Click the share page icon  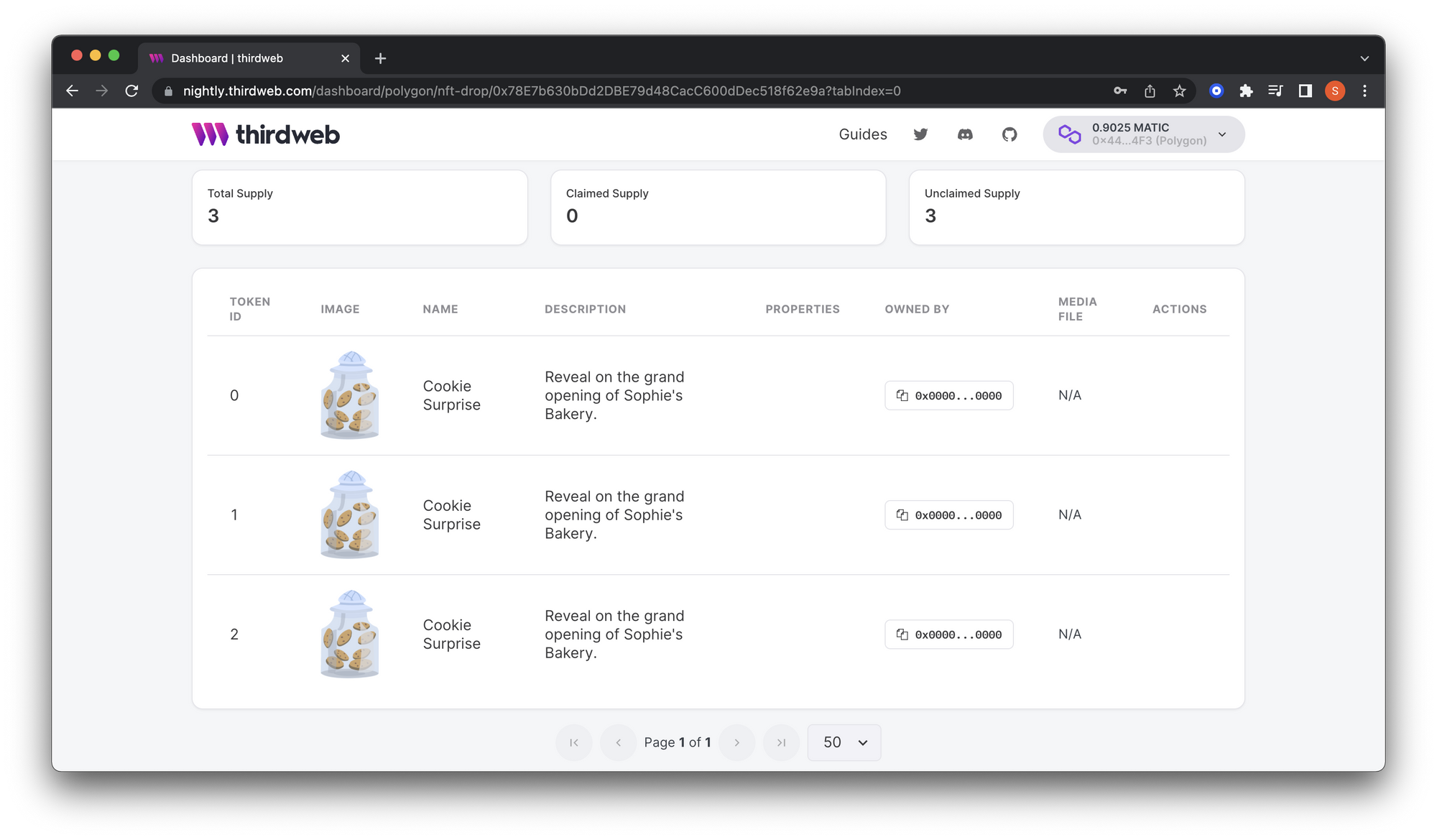(1150, 91)
